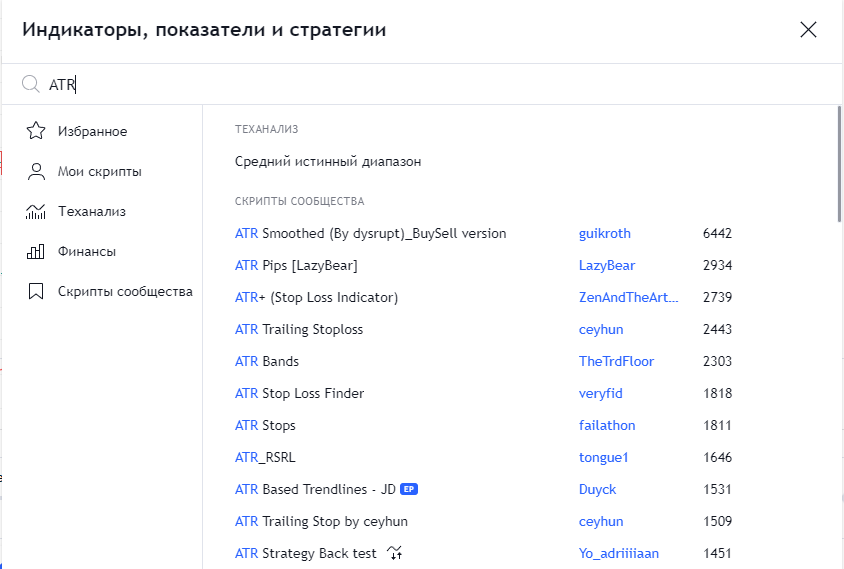Open Скрипты сообщества category
The height and width of the screenshot is (569, 844).
tap(124, 291)
